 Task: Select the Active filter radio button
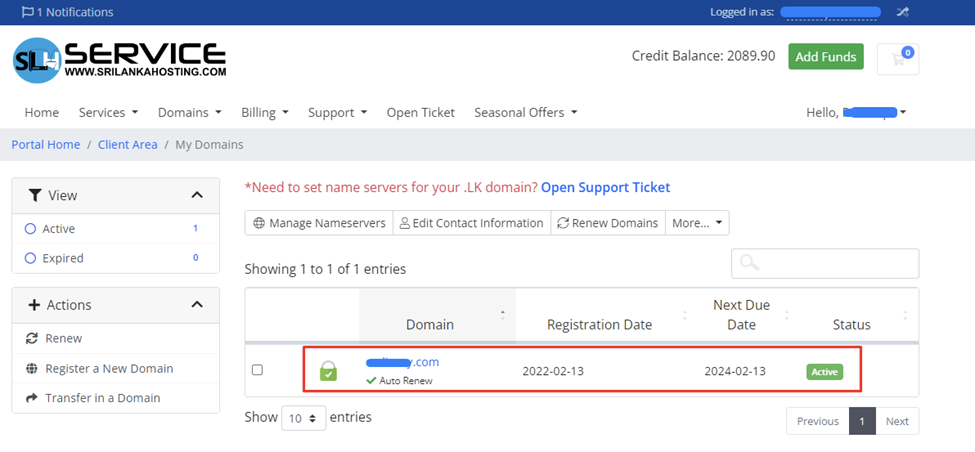[30, 229]
